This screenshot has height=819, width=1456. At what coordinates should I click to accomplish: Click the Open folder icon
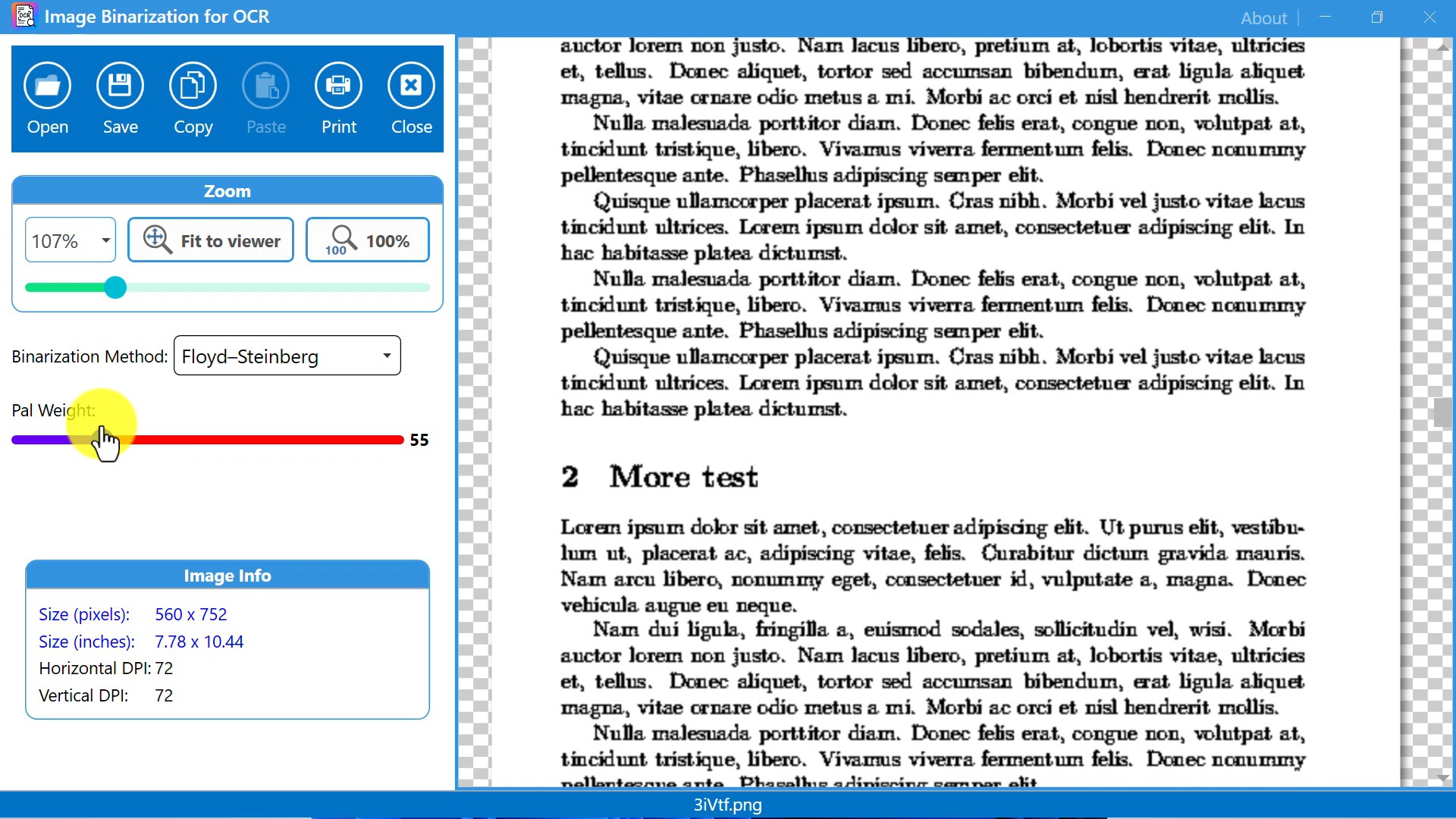(48, 86)
